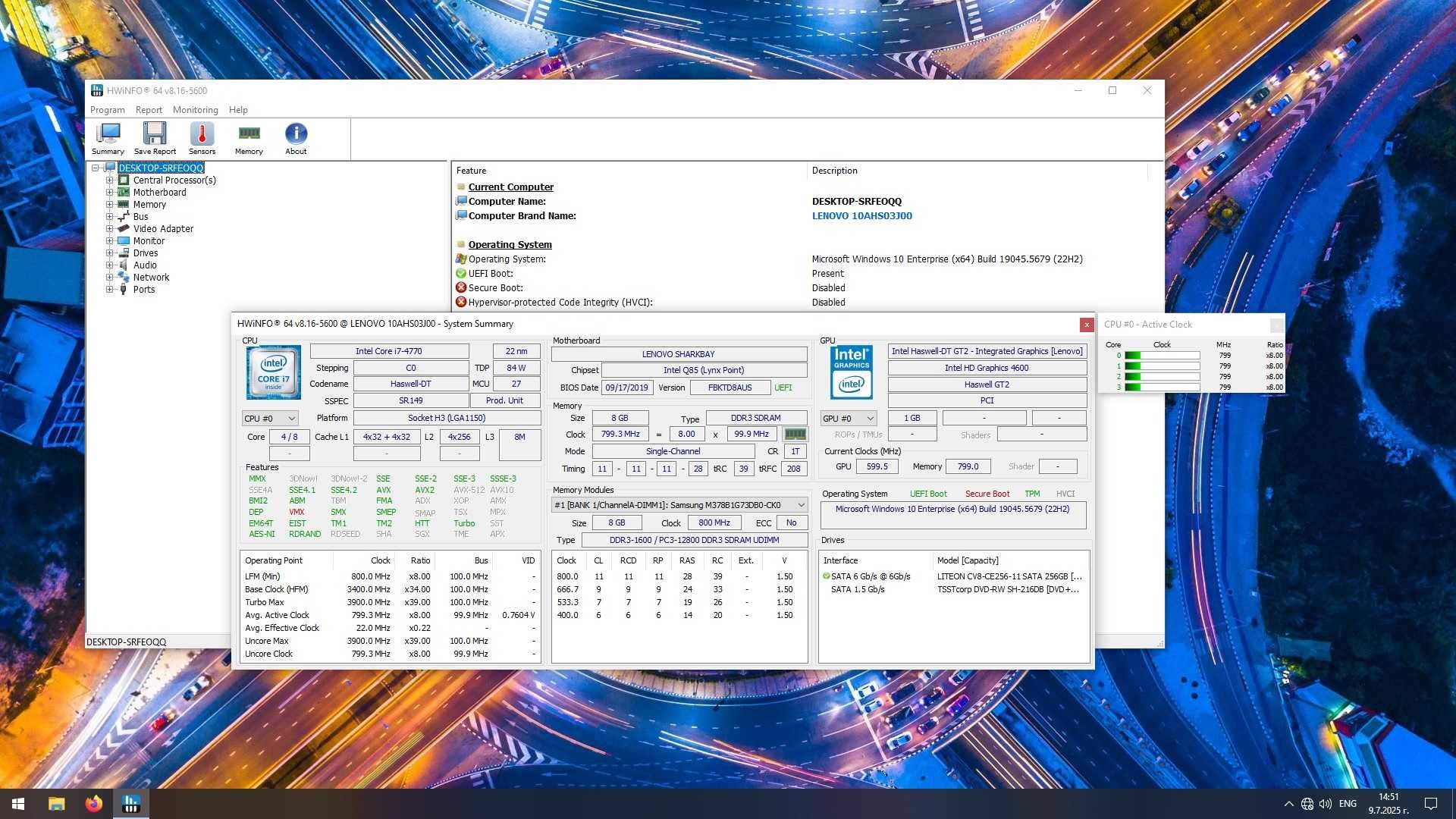Click the Motherboard tree icon
The height and width of the screenshot is (819, 1456).
(124, 193)
